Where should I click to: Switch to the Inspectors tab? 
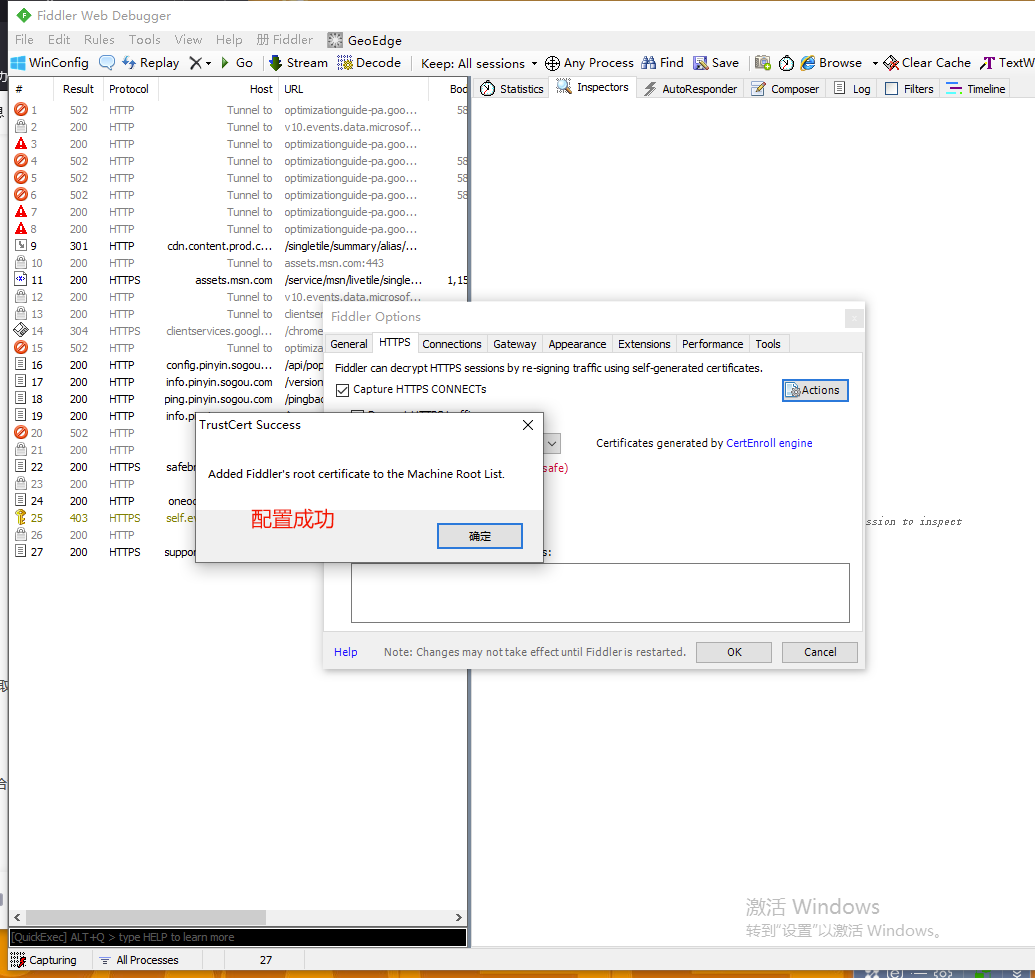(x=593, y=87)
